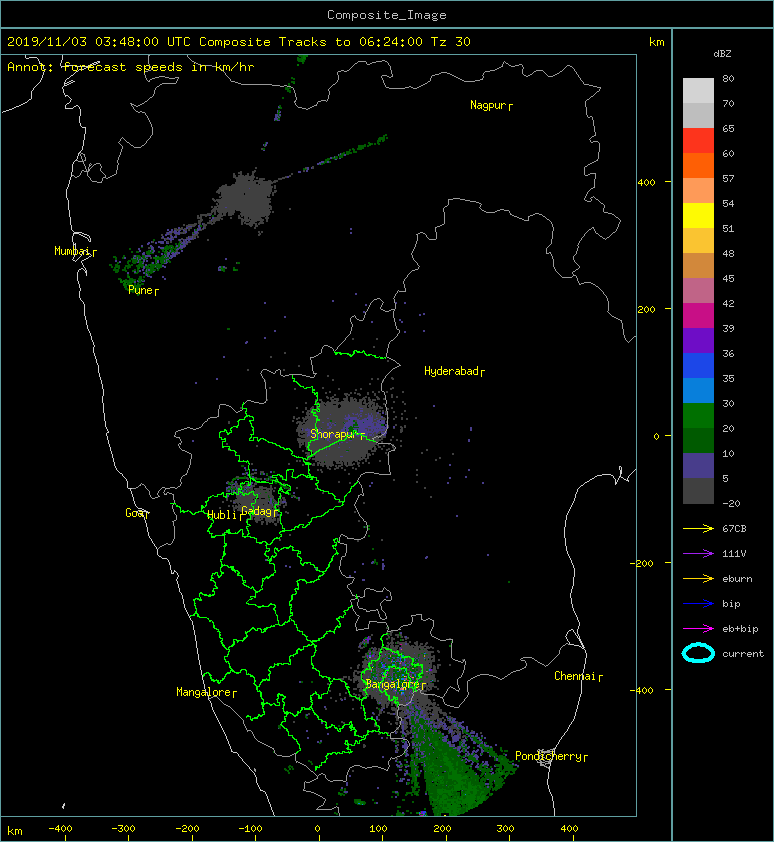
Task: Click the blue bip arrow legend icon
Action: pyautogui.click(x=698, y=604)
